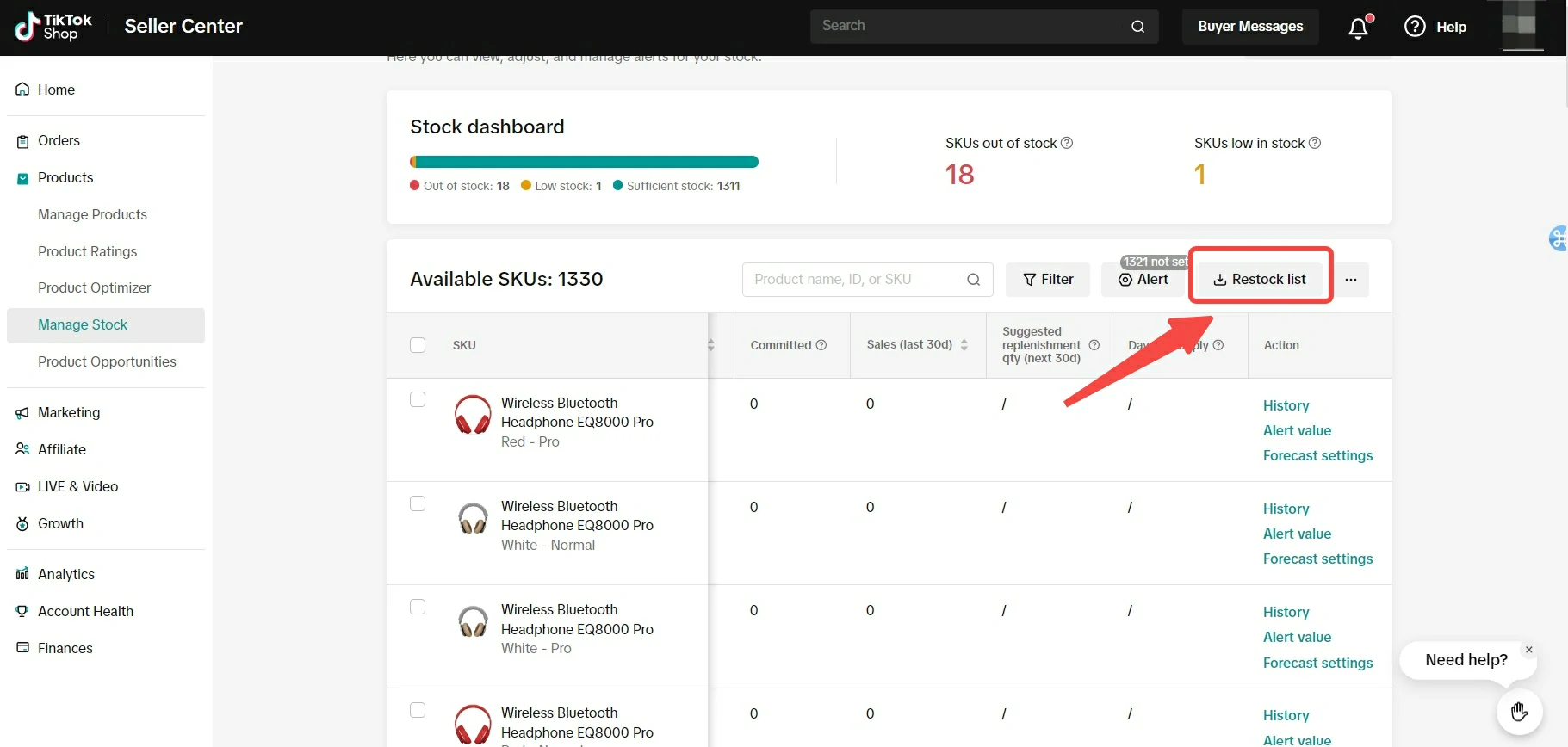This screenshot has height=747, width=1568.
Task: Sort by Sales (last 30d) column
Action: click(964, 345)
